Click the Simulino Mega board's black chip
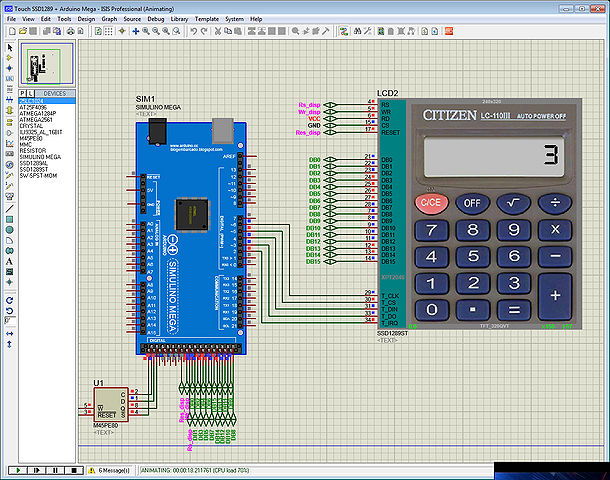This screenshot has width=610, height=480. (x=192, y=214)
